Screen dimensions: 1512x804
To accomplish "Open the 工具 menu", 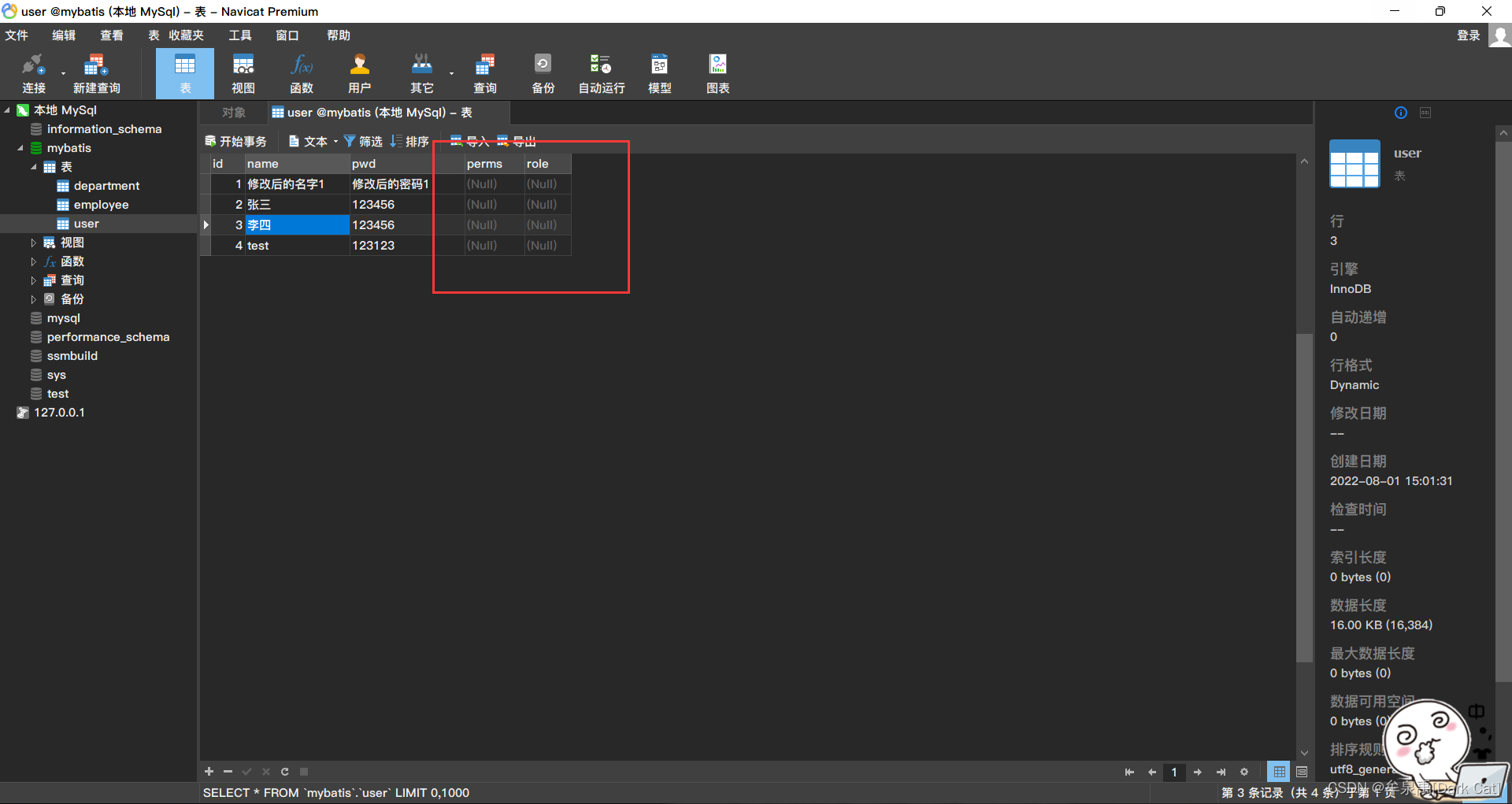I will (240, 35).
